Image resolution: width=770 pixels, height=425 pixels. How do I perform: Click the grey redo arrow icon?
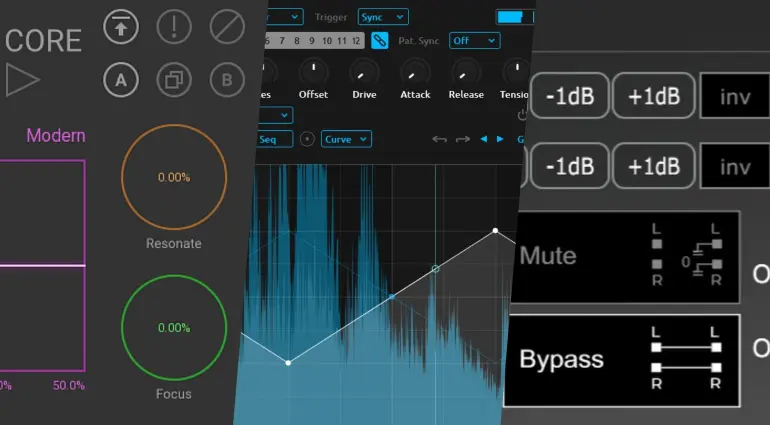(462, 139)
